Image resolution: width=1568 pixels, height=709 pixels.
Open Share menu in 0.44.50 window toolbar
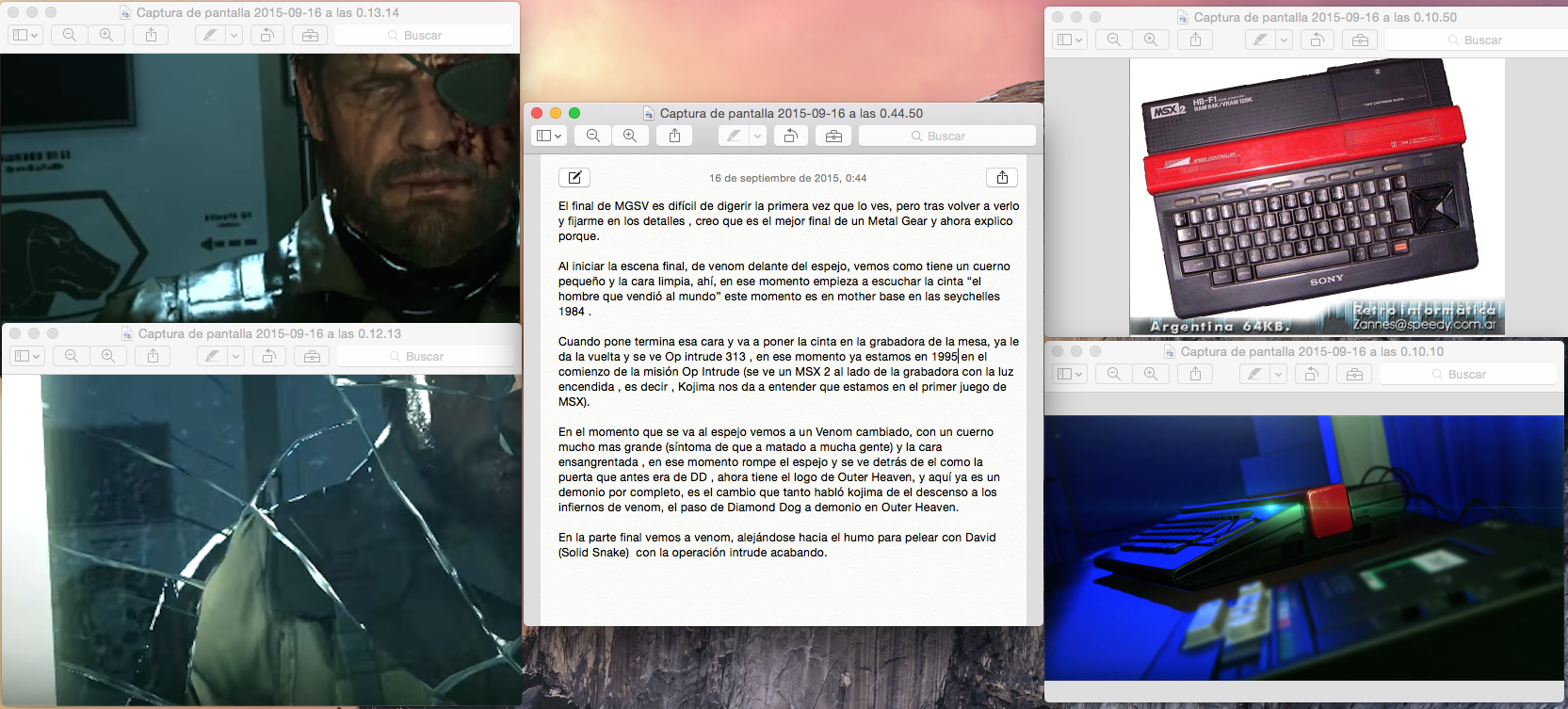click(x=674, y=136)
